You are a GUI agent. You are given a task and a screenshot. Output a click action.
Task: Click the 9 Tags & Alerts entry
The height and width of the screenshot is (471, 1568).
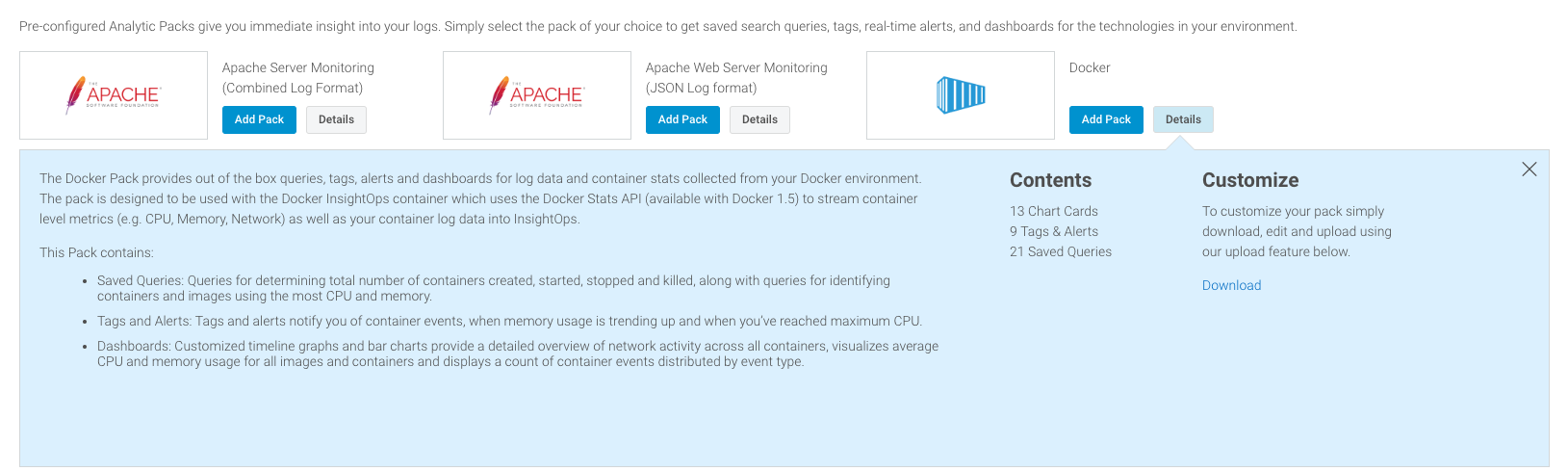pos(1054,231)
